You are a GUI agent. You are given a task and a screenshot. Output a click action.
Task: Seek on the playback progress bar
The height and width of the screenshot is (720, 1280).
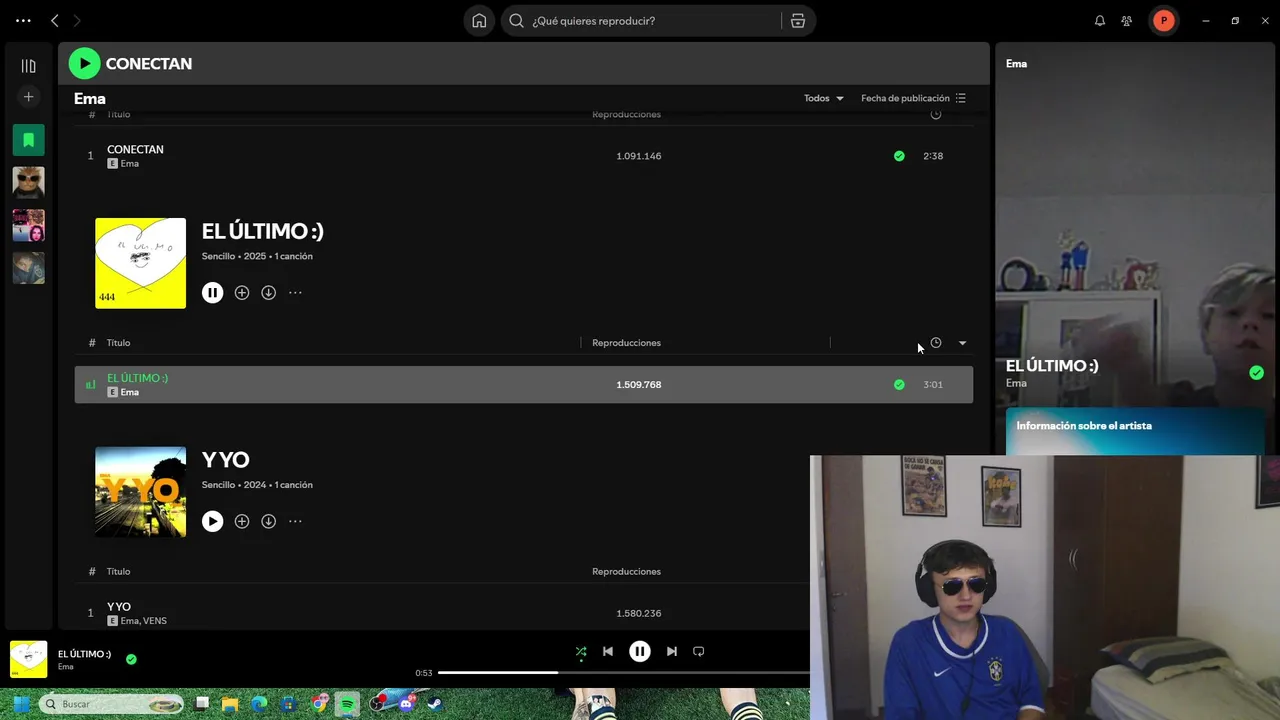pos(624,673)
